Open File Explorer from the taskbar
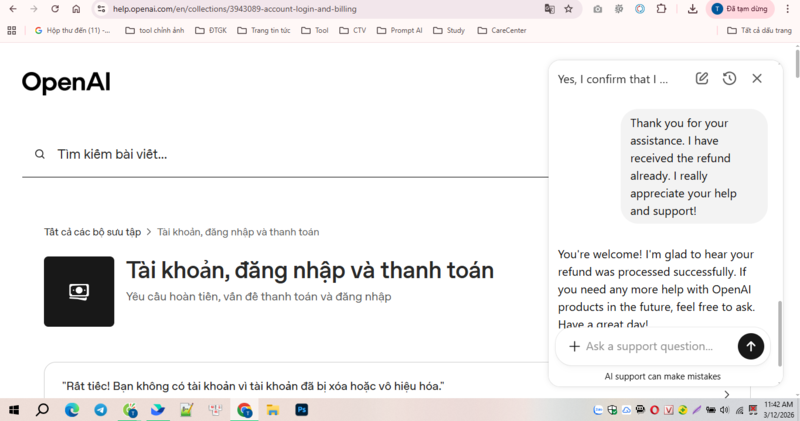Screen dimensions: 800x421 tap(273, 410)
